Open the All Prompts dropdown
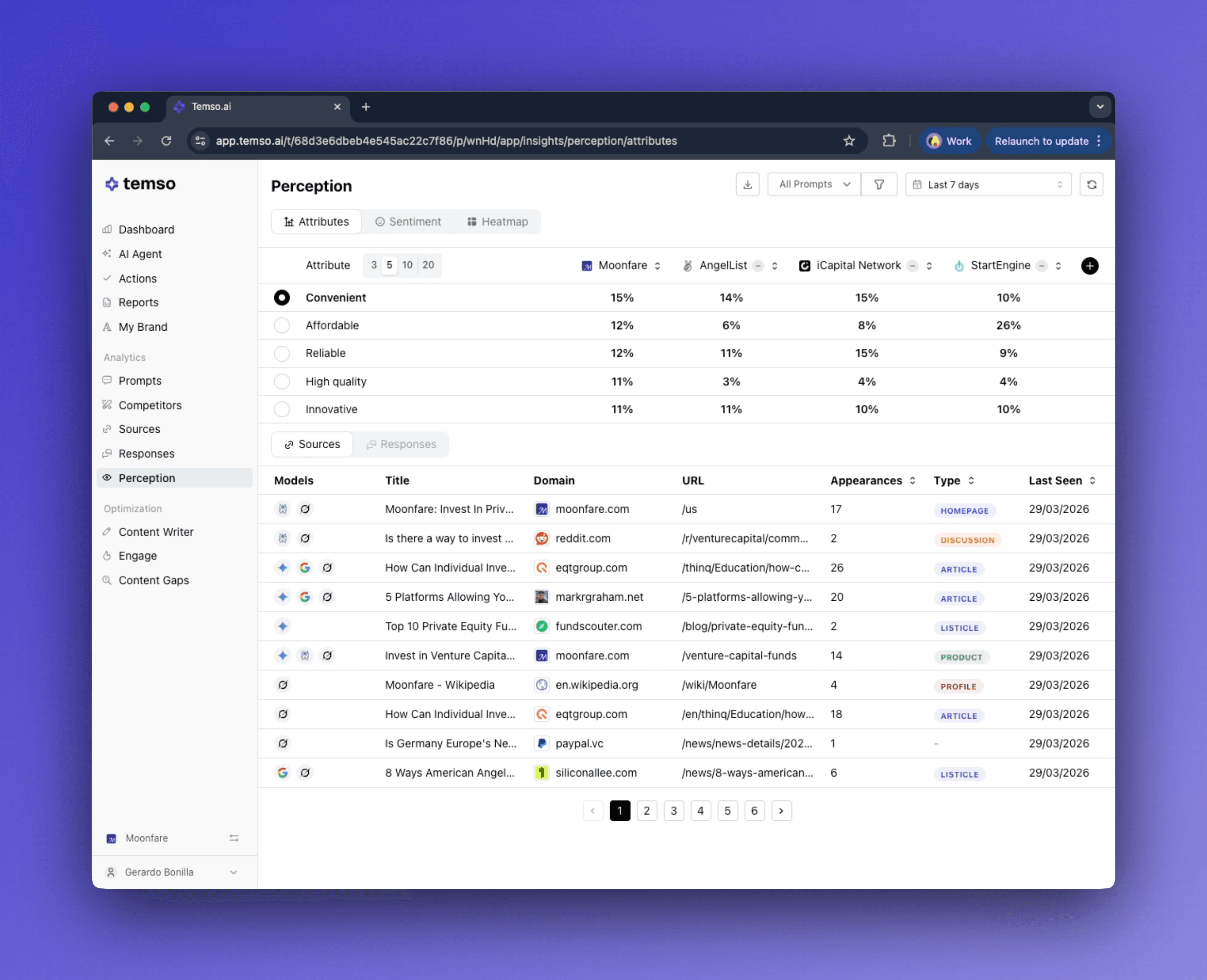This screenshot has width=1207, height=980. [814, 185]
